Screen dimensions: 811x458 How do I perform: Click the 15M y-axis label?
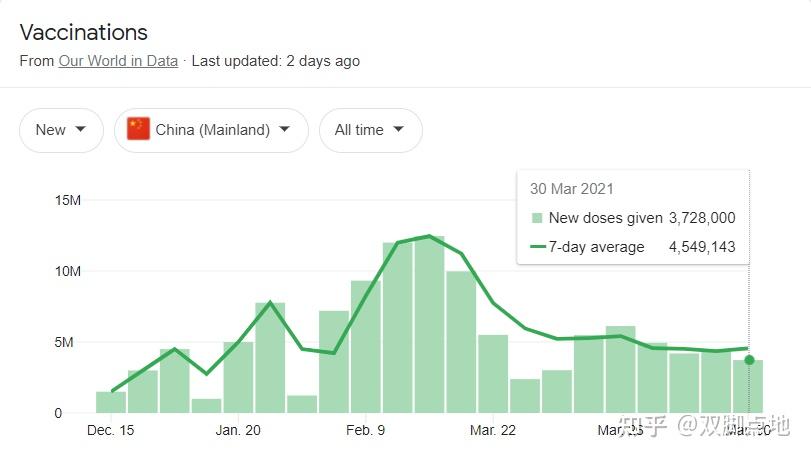[68, 200]
